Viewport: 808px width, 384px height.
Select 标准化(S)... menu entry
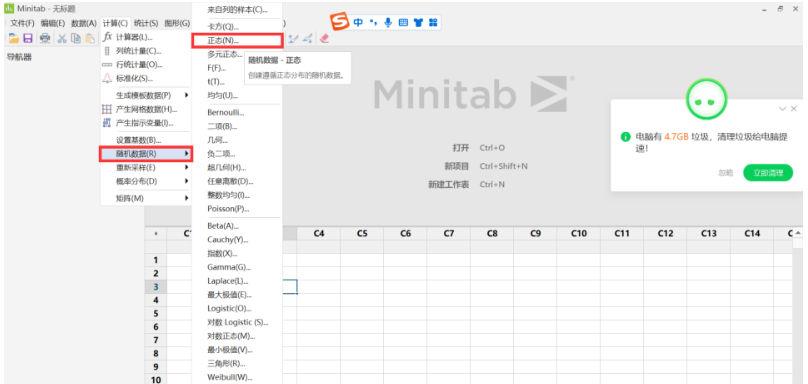coord(146,78)
